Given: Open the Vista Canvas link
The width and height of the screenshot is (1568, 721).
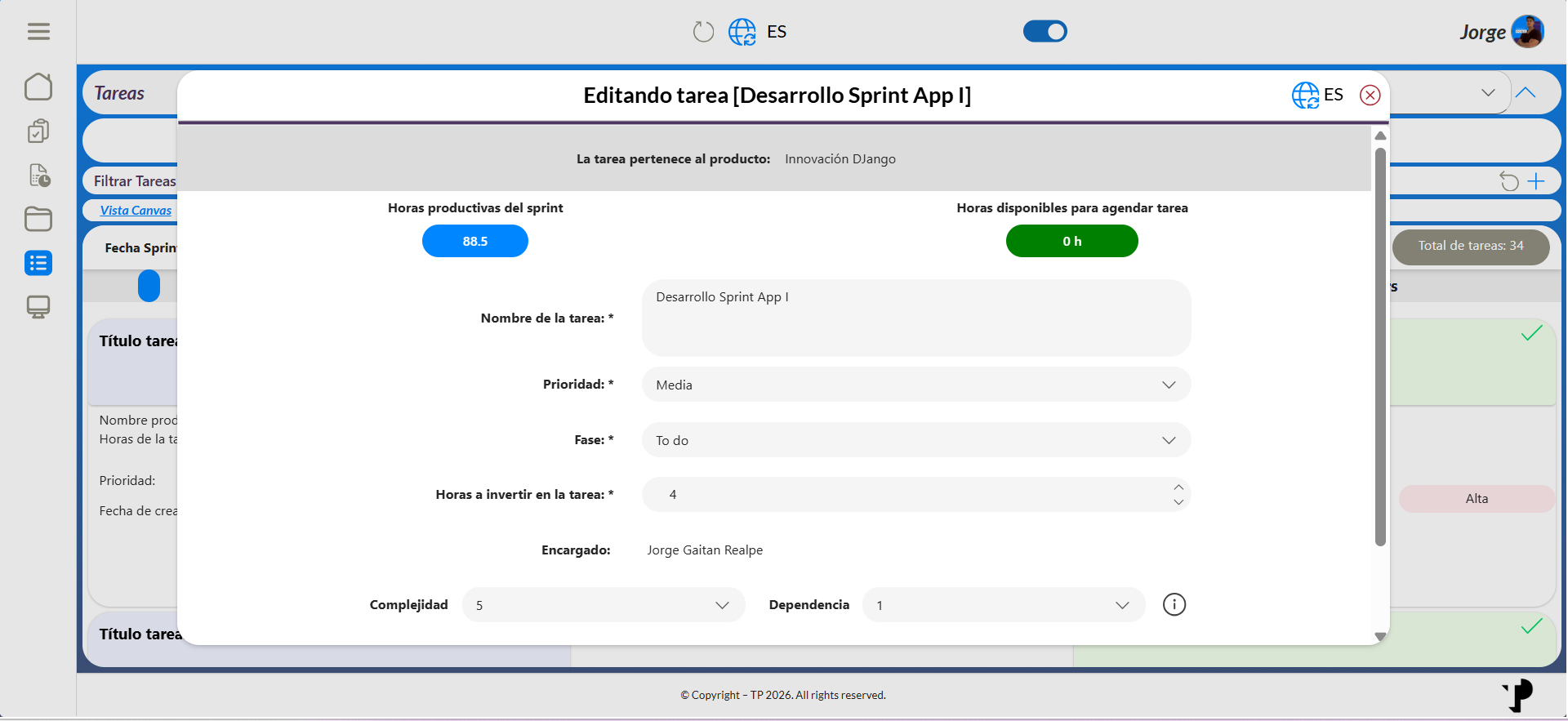Looking at the screenshot, I should point(136,211).
